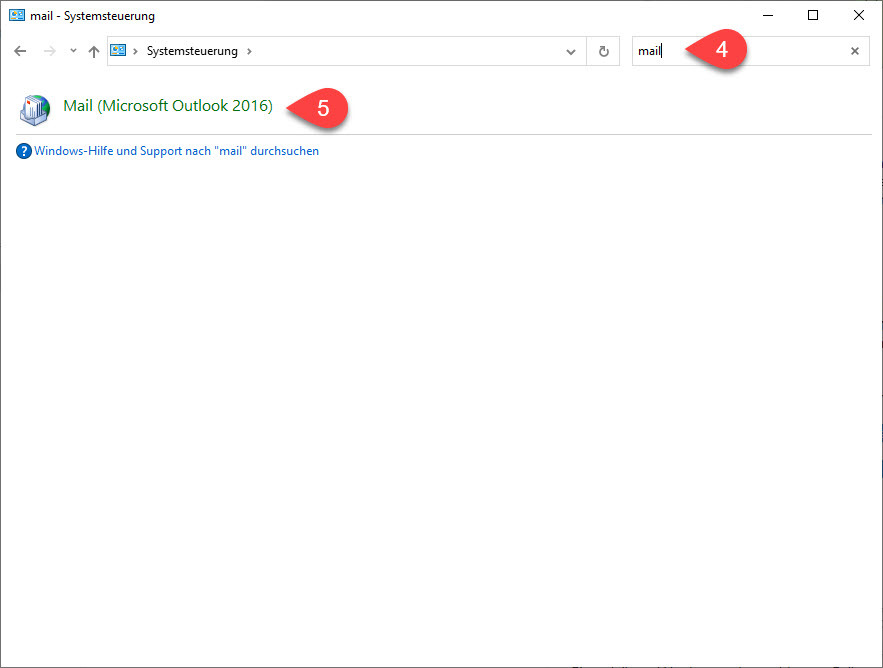
Task: Click the blue help question mark icon
Action: 24,151
